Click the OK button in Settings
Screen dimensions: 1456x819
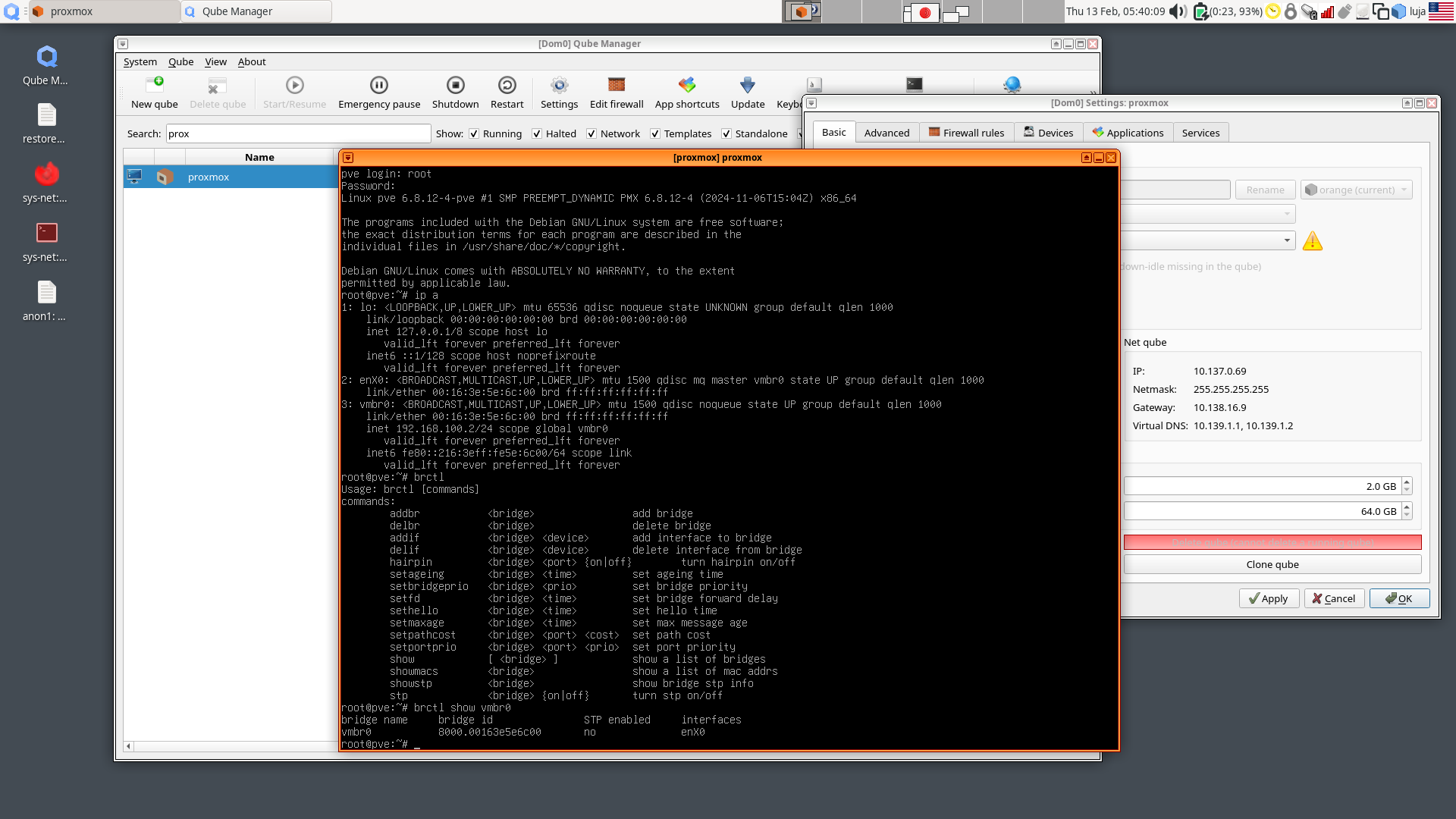pos(1399,598)
